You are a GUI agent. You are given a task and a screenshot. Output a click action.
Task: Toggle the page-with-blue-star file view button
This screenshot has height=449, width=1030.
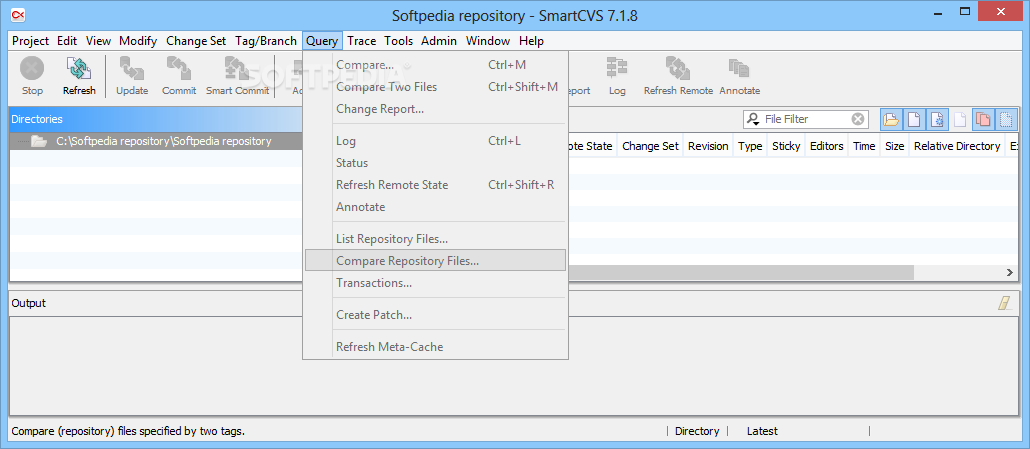937,119
